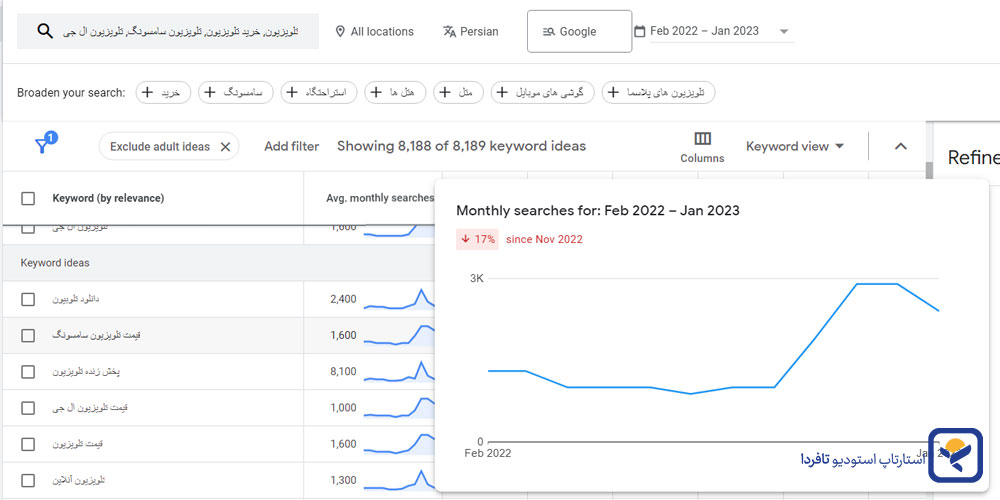Add the گوشی های موبایل broaden chip
Image resolution: width=1000 pixels, height=500 pixels.
point(543,92)
